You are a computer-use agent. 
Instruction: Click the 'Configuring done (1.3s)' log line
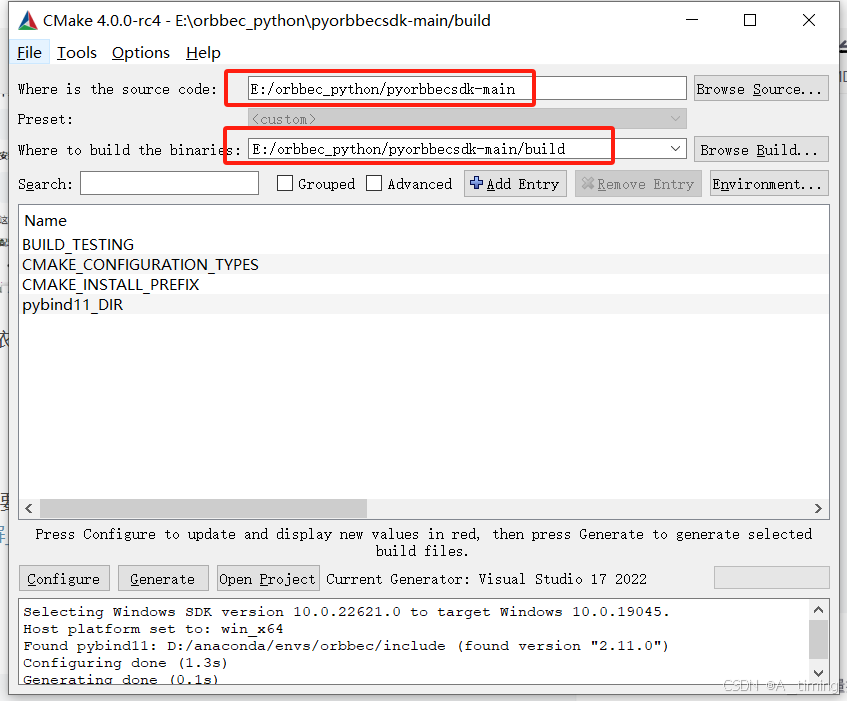coord(125,663)
